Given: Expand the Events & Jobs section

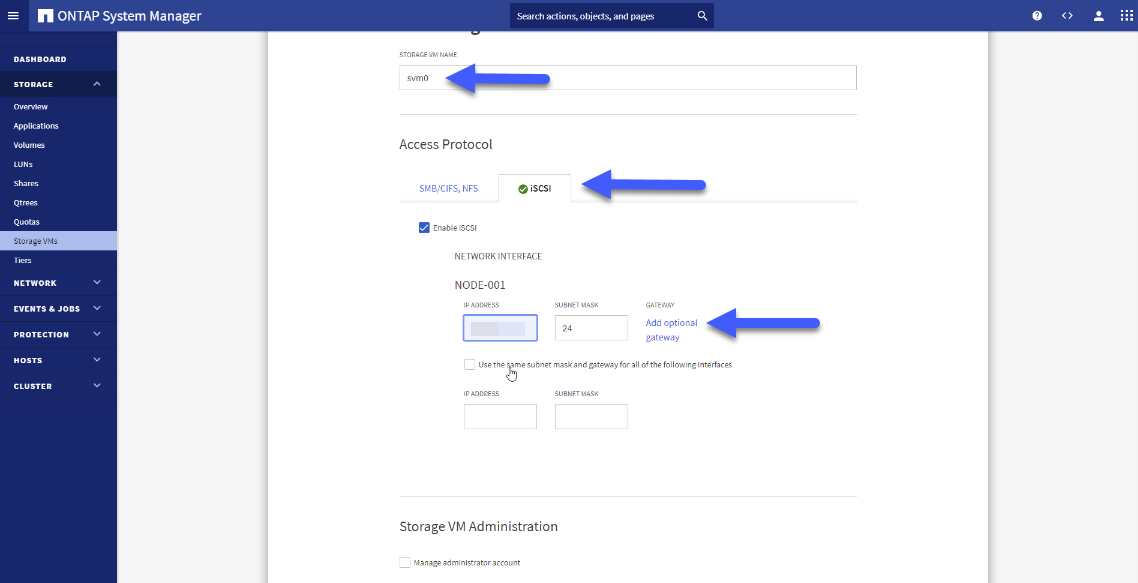Looking at the screenshot, I should click(97, 309).
